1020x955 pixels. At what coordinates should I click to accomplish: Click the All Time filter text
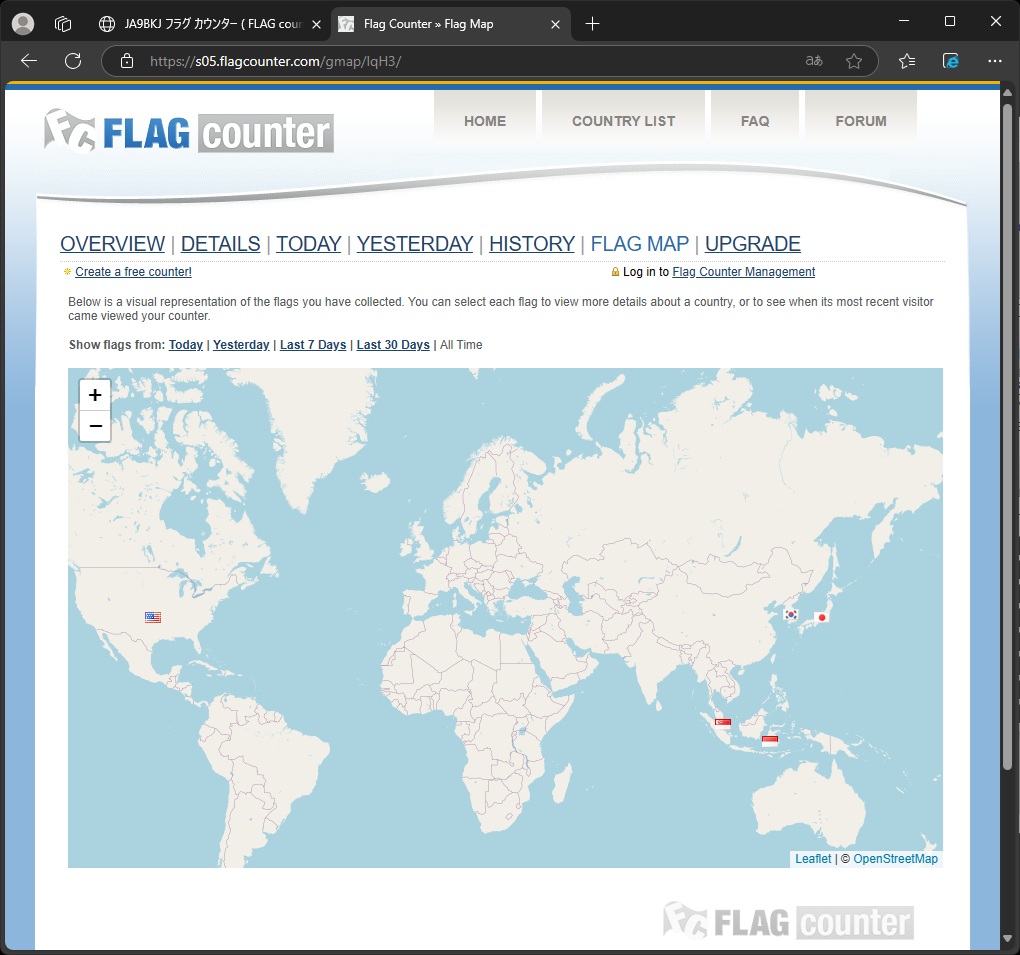tap(461, 345)
